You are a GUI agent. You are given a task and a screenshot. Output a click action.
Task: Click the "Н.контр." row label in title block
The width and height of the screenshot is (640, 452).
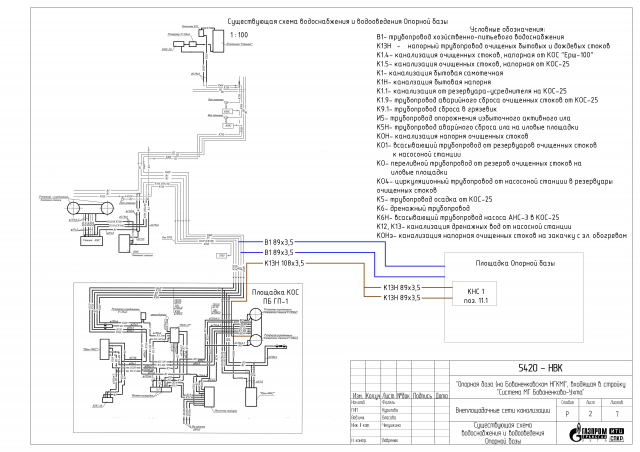click(x=359, y=441)
